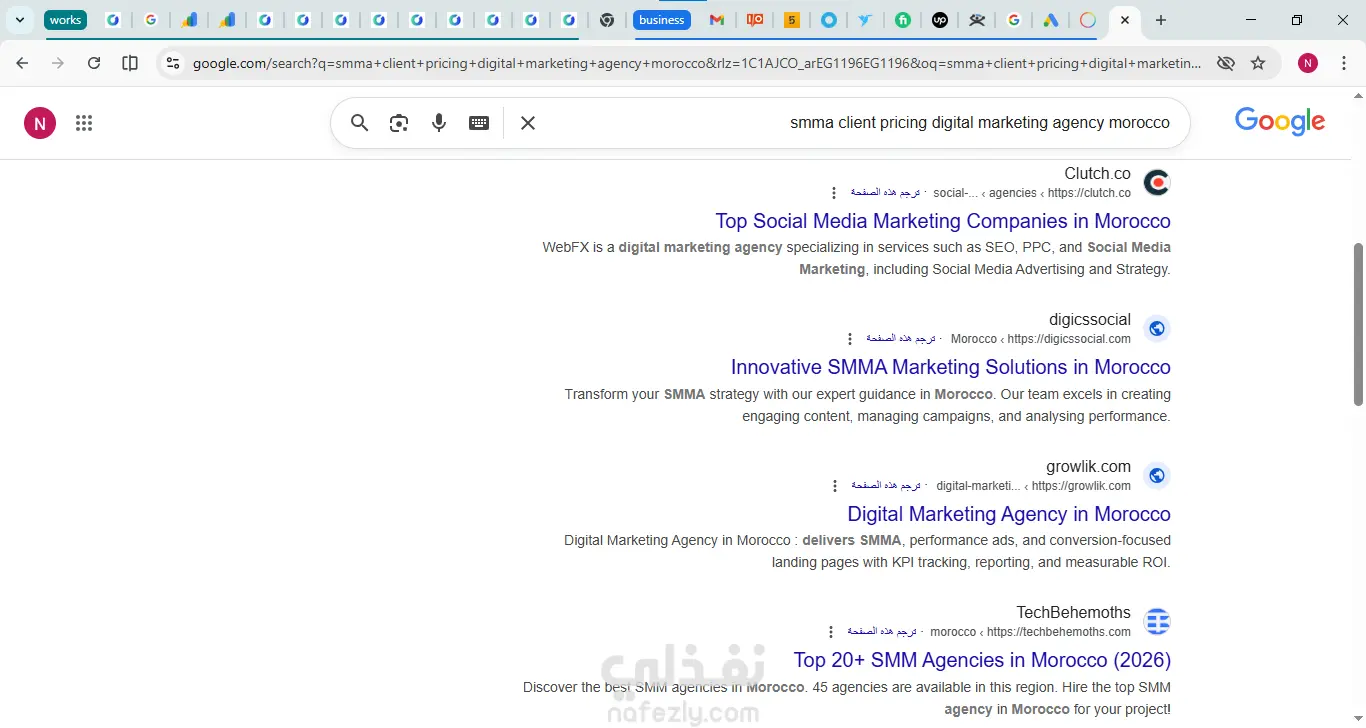Screen dimensions: 1366x728
Task: Open 'Top 20+ SMM Agencies in Morocco (2026)'
Action: [982, 660]
